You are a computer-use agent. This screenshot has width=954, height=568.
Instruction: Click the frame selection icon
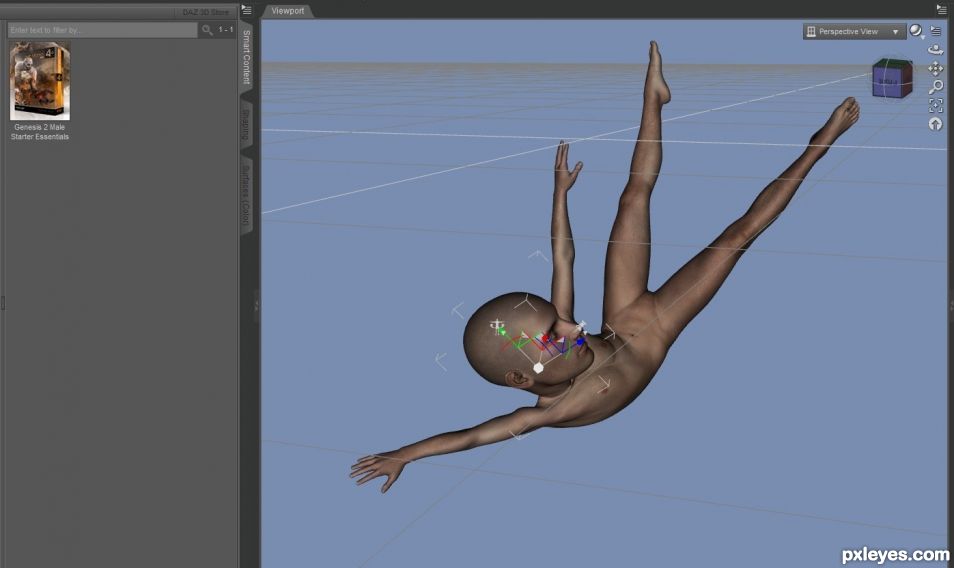(936, 105)
